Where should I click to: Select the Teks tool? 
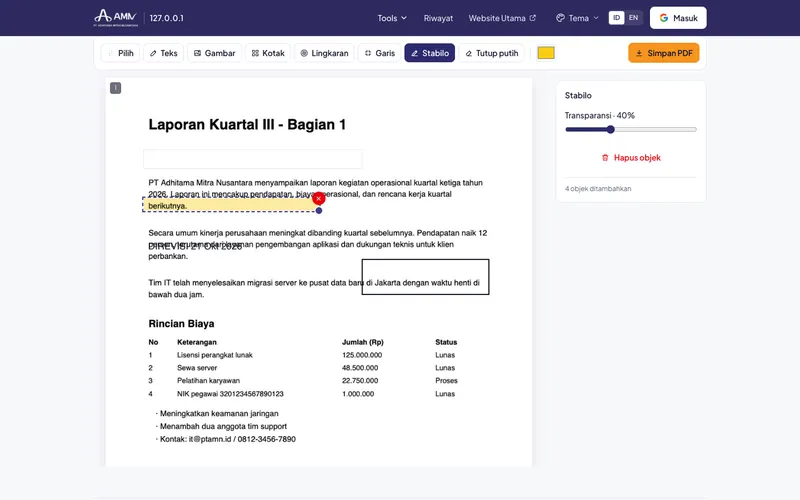[x=163, y=53]
